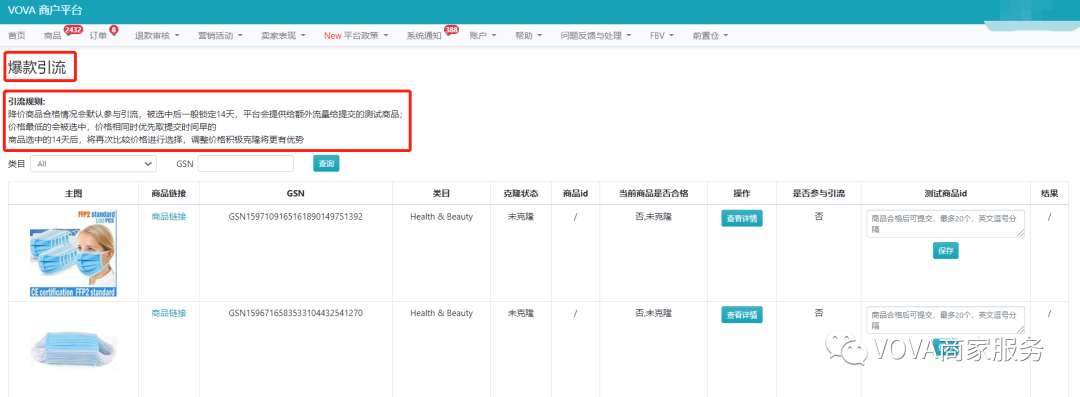Expand the FBV dropdown menu
1080x397 pixels.
pos(662,36)
